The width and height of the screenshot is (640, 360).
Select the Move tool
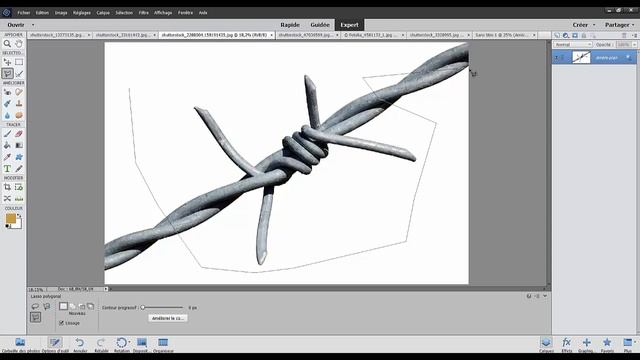tap(7, 62)
